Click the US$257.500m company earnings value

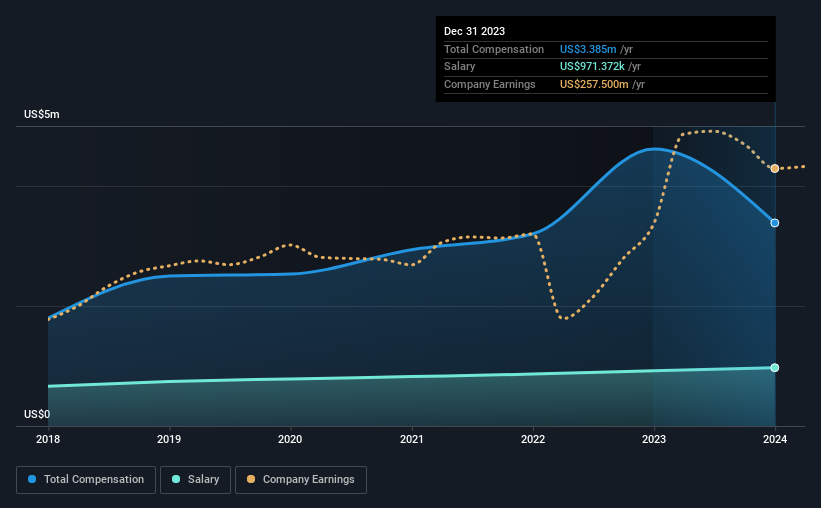click(x=594, y=84)
